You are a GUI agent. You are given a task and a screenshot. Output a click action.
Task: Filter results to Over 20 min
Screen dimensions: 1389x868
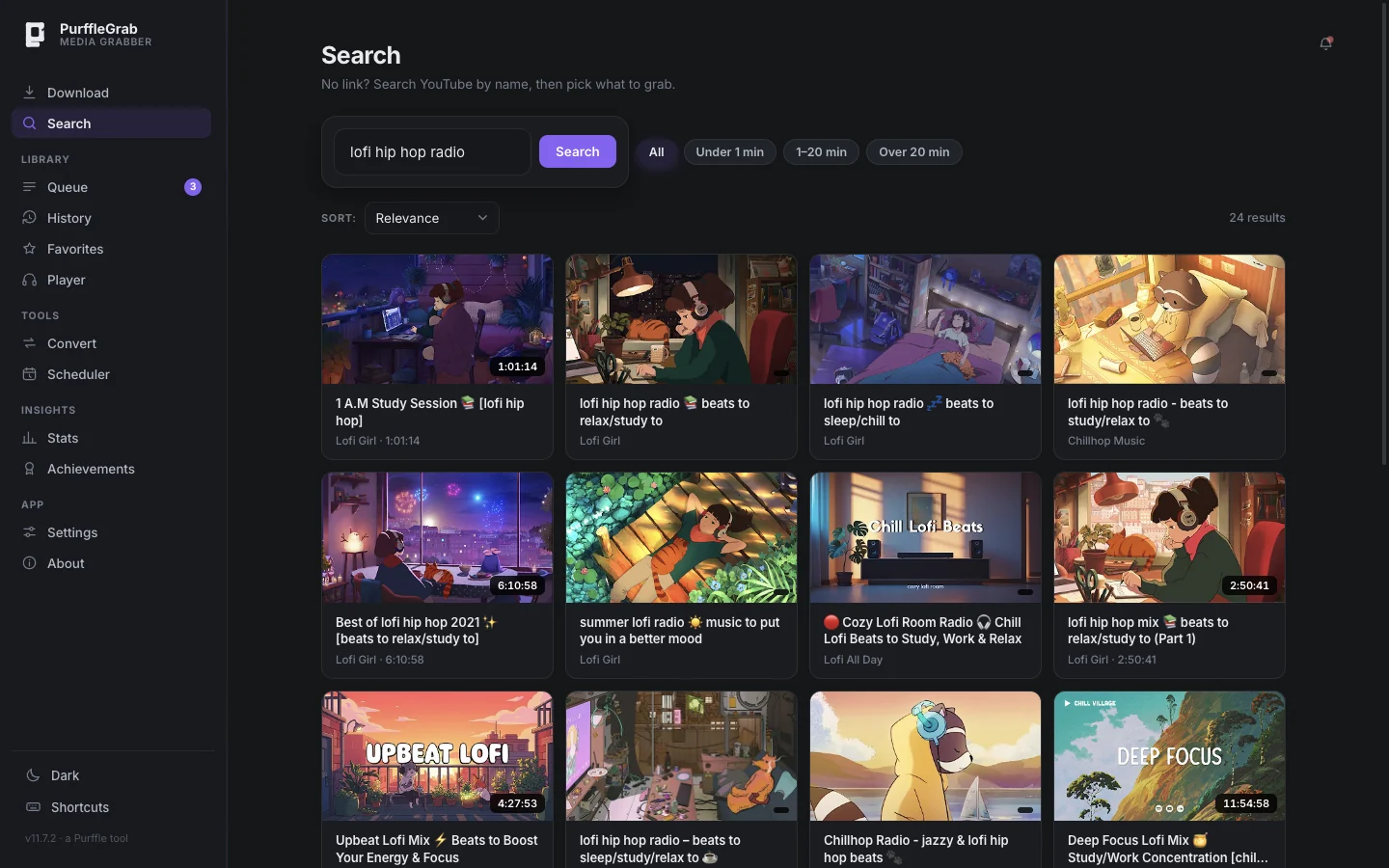point(914,151)
